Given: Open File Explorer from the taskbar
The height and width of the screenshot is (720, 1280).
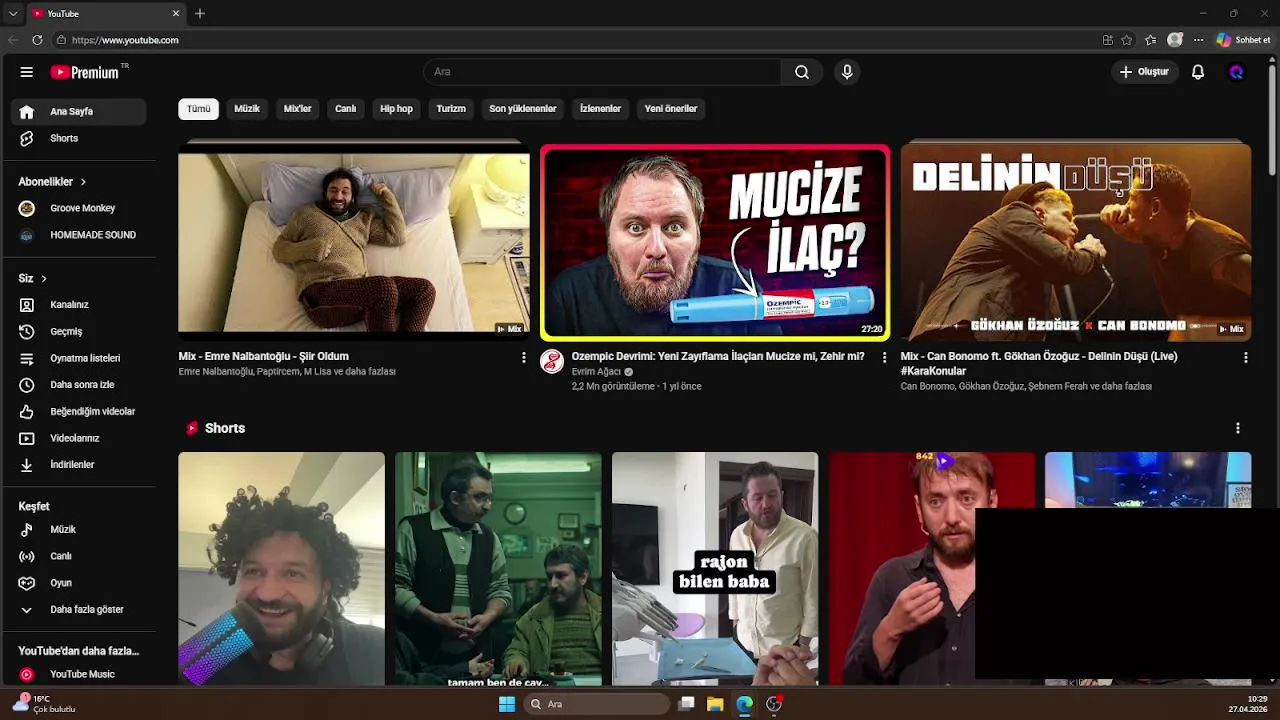Looking at the screenshot, I should [715, 704].
